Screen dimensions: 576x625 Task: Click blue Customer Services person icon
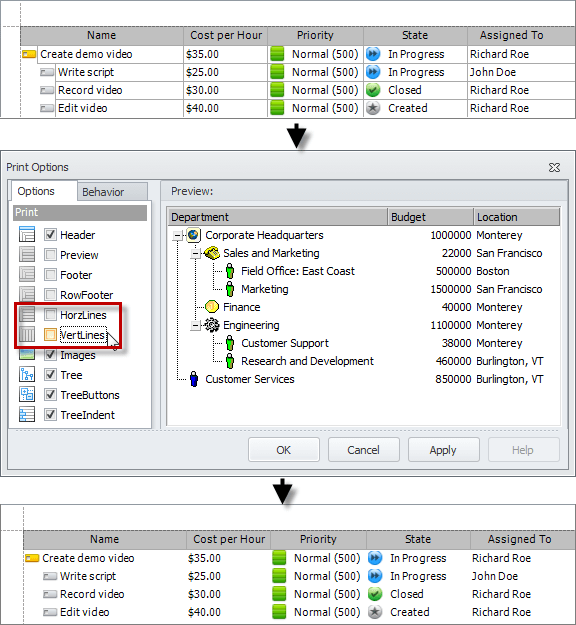[x=194, y=379]
